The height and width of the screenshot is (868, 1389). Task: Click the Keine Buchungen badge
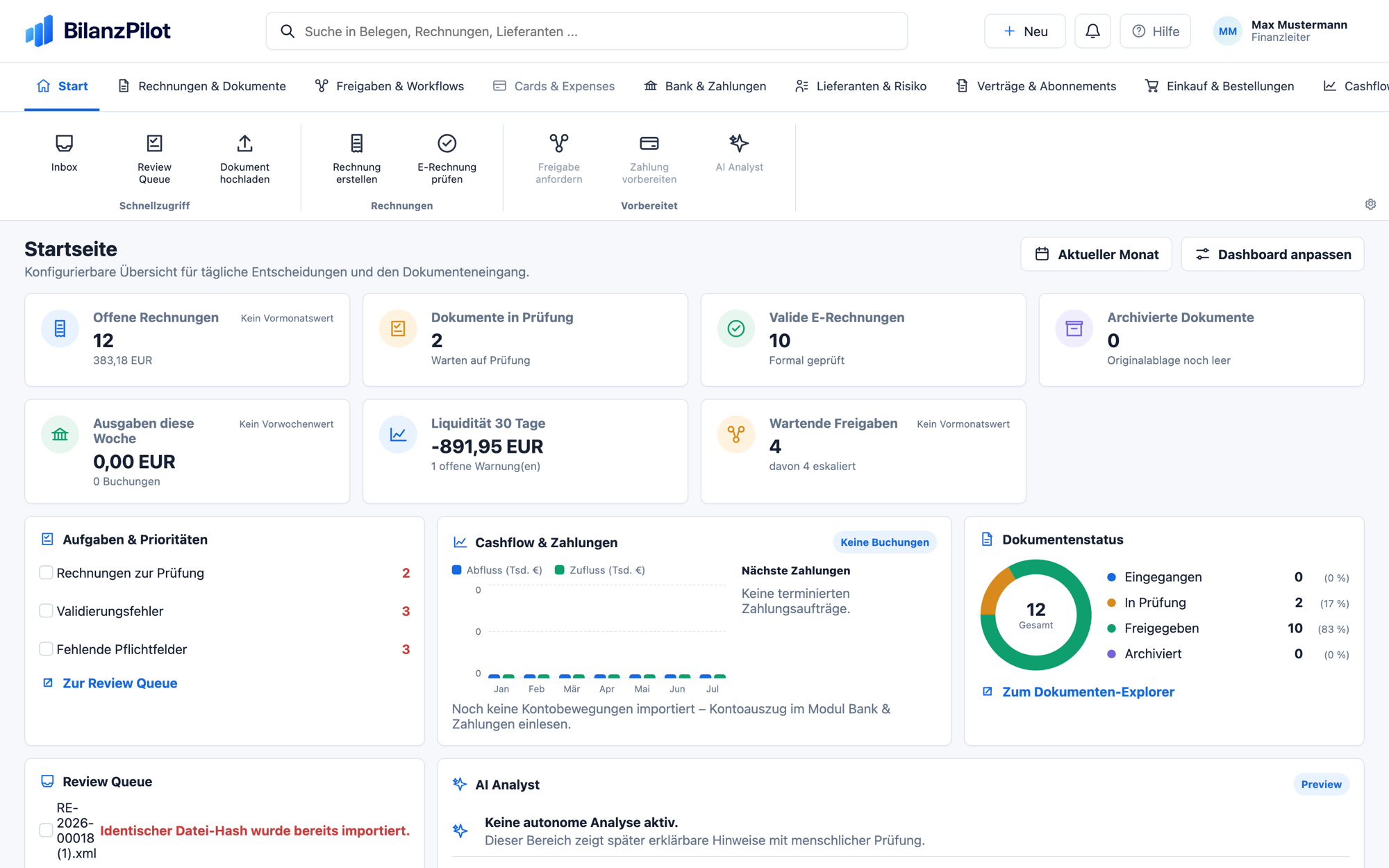[884, 542]
